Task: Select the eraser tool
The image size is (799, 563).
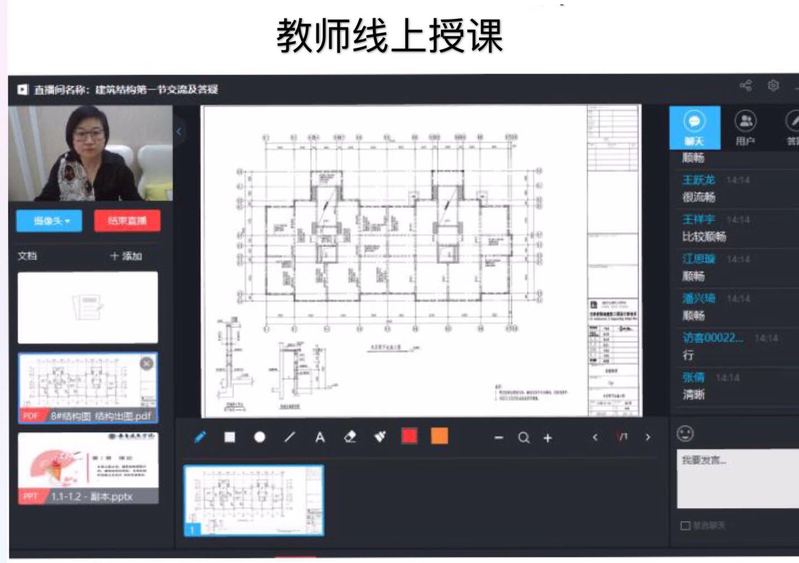Action: point(350,437)
